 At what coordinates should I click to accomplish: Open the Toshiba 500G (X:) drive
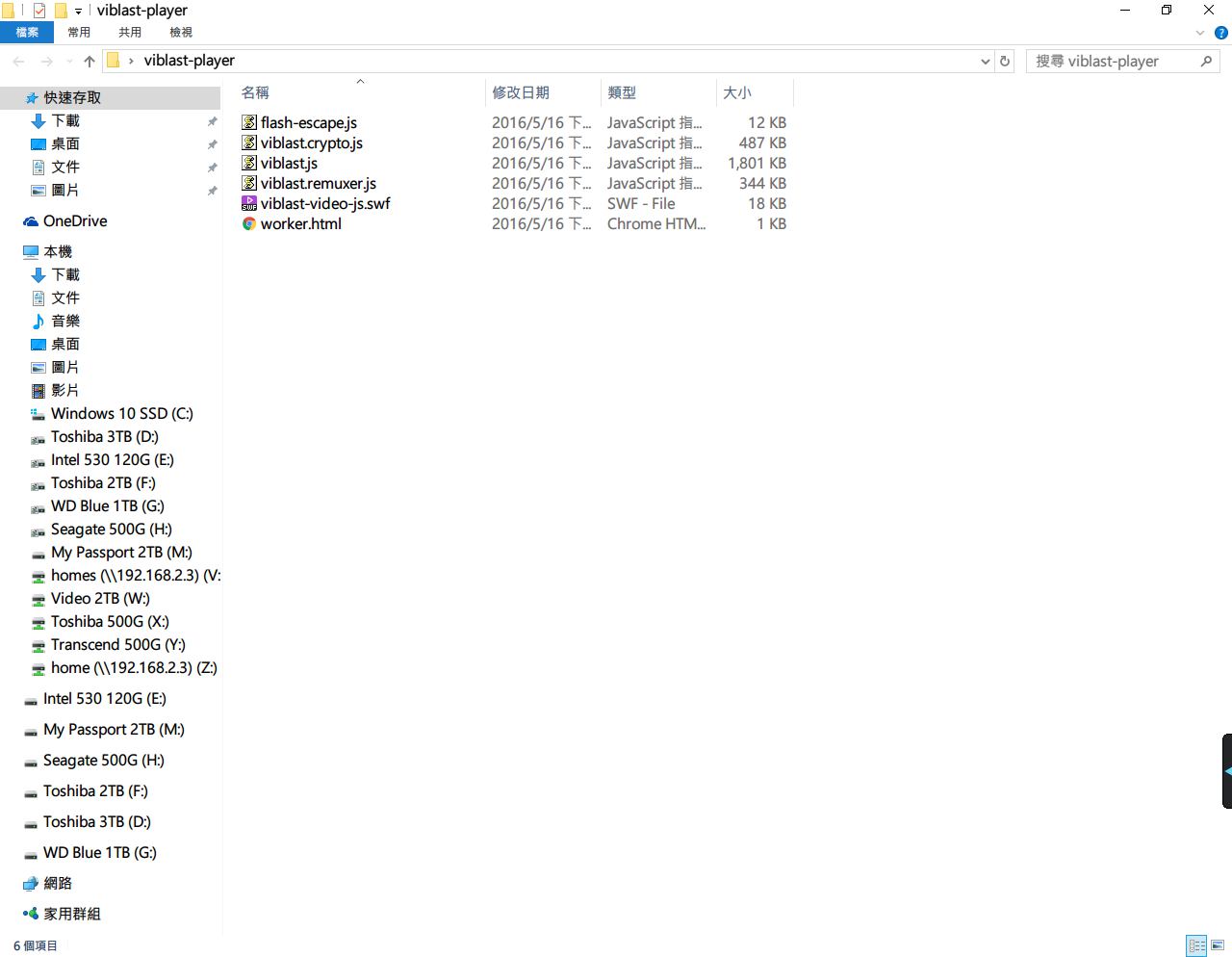tap(110, 621)
